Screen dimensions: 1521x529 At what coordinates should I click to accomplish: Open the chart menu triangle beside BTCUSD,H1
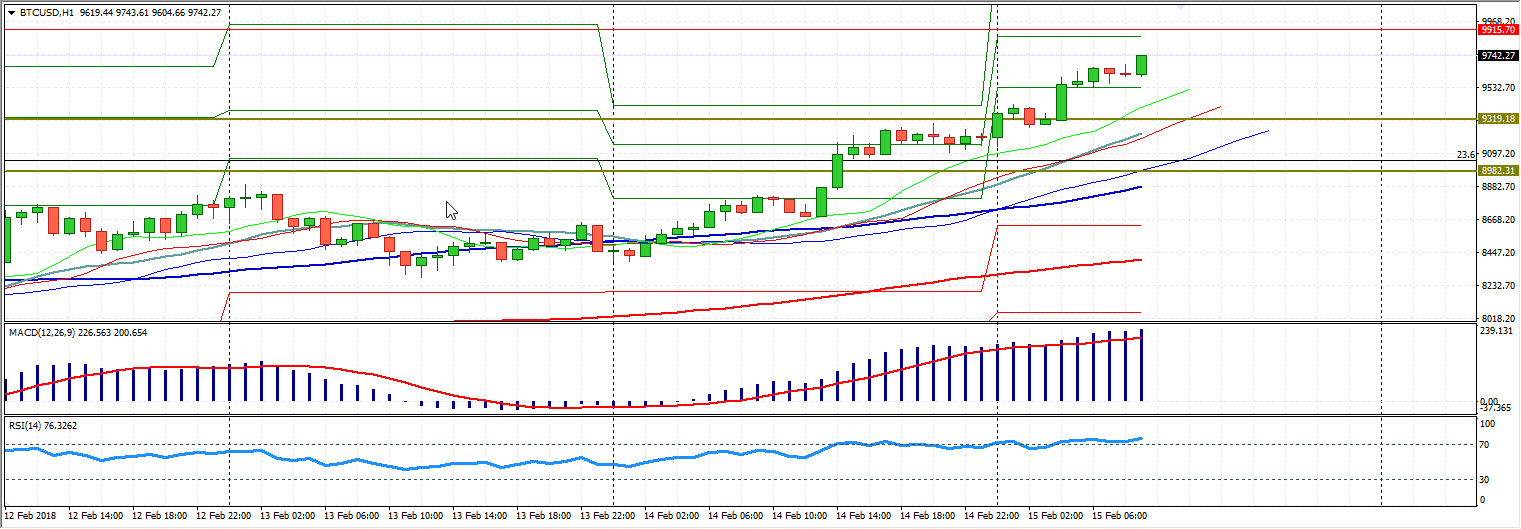click(x=11, y=13)
